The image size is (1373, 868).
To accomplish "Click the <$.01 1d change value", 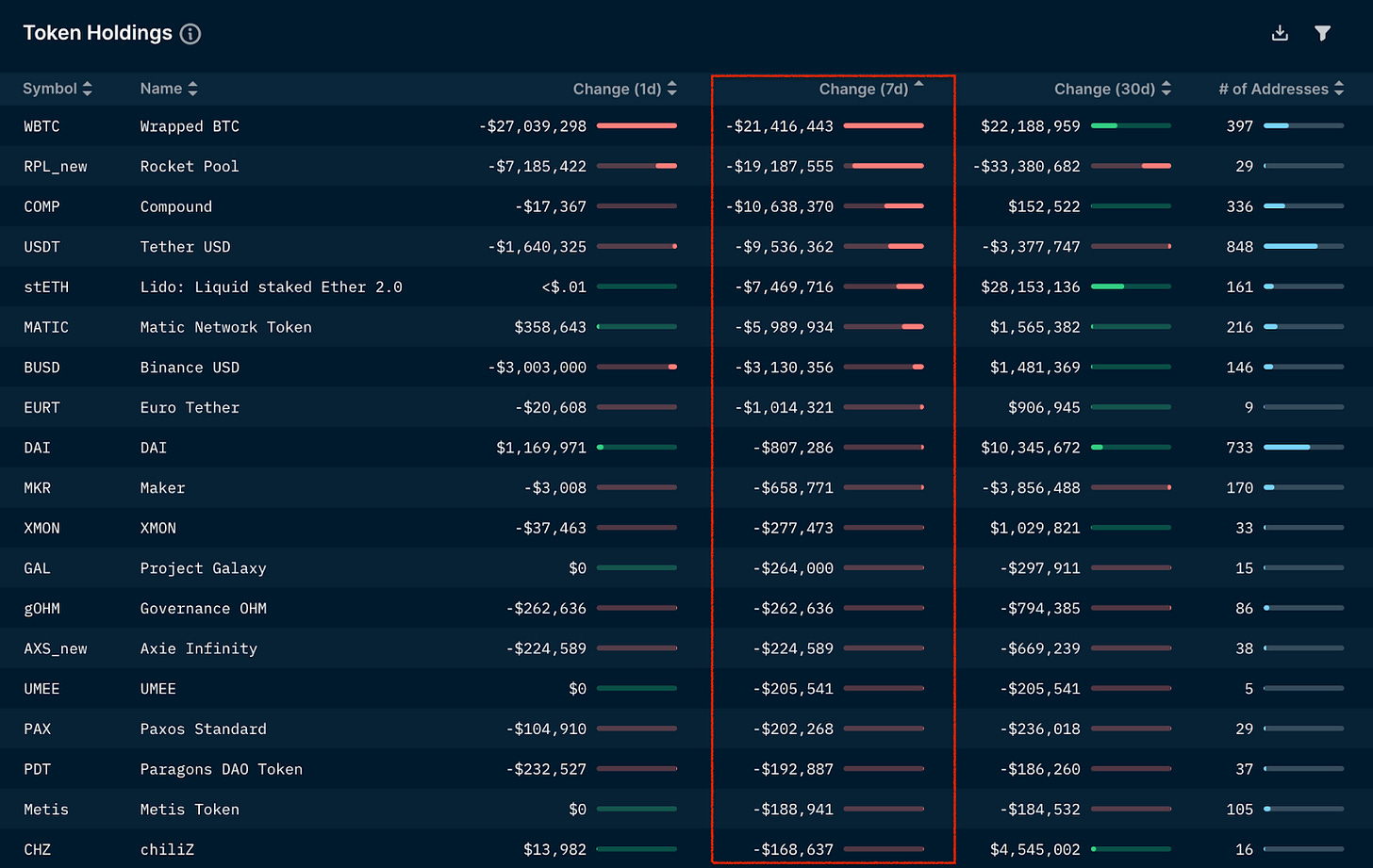I will [564, 287].
